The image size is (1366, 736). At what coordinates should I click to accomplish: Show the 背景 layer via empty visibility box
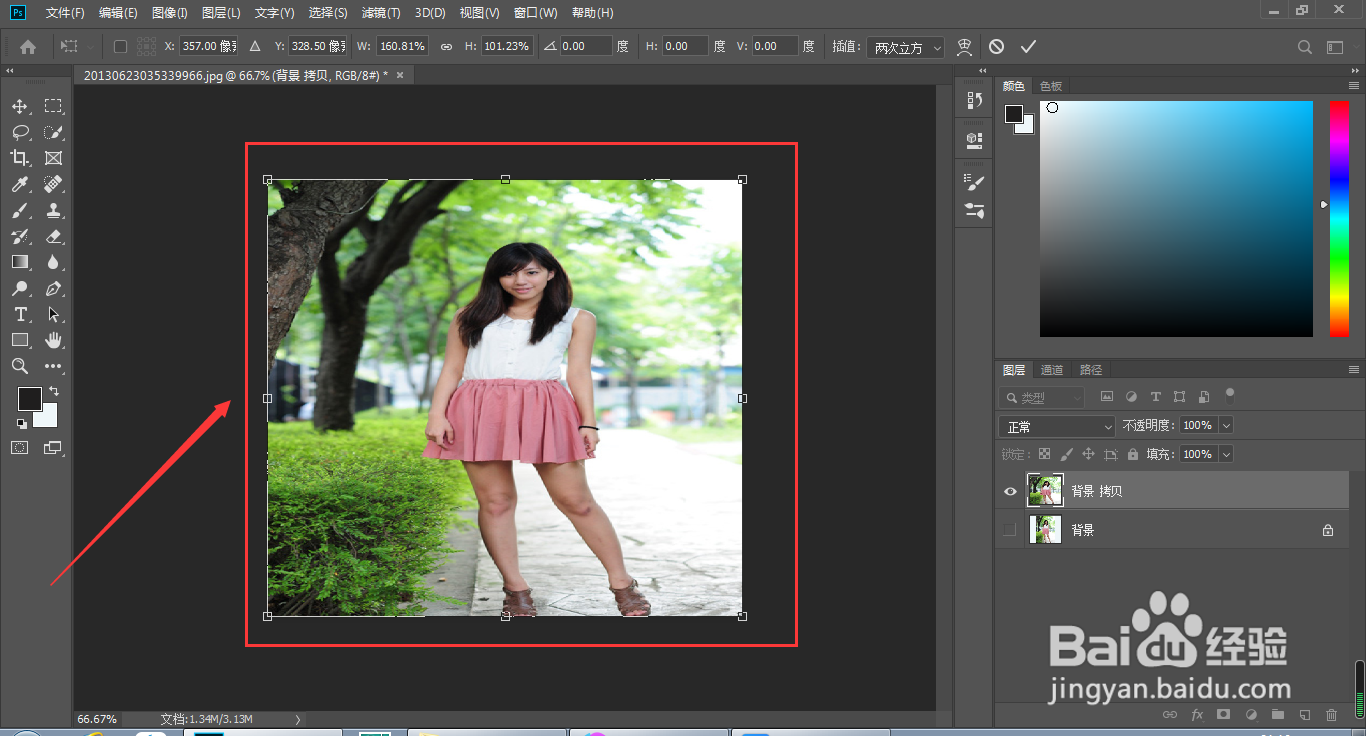coord(1010,530)
